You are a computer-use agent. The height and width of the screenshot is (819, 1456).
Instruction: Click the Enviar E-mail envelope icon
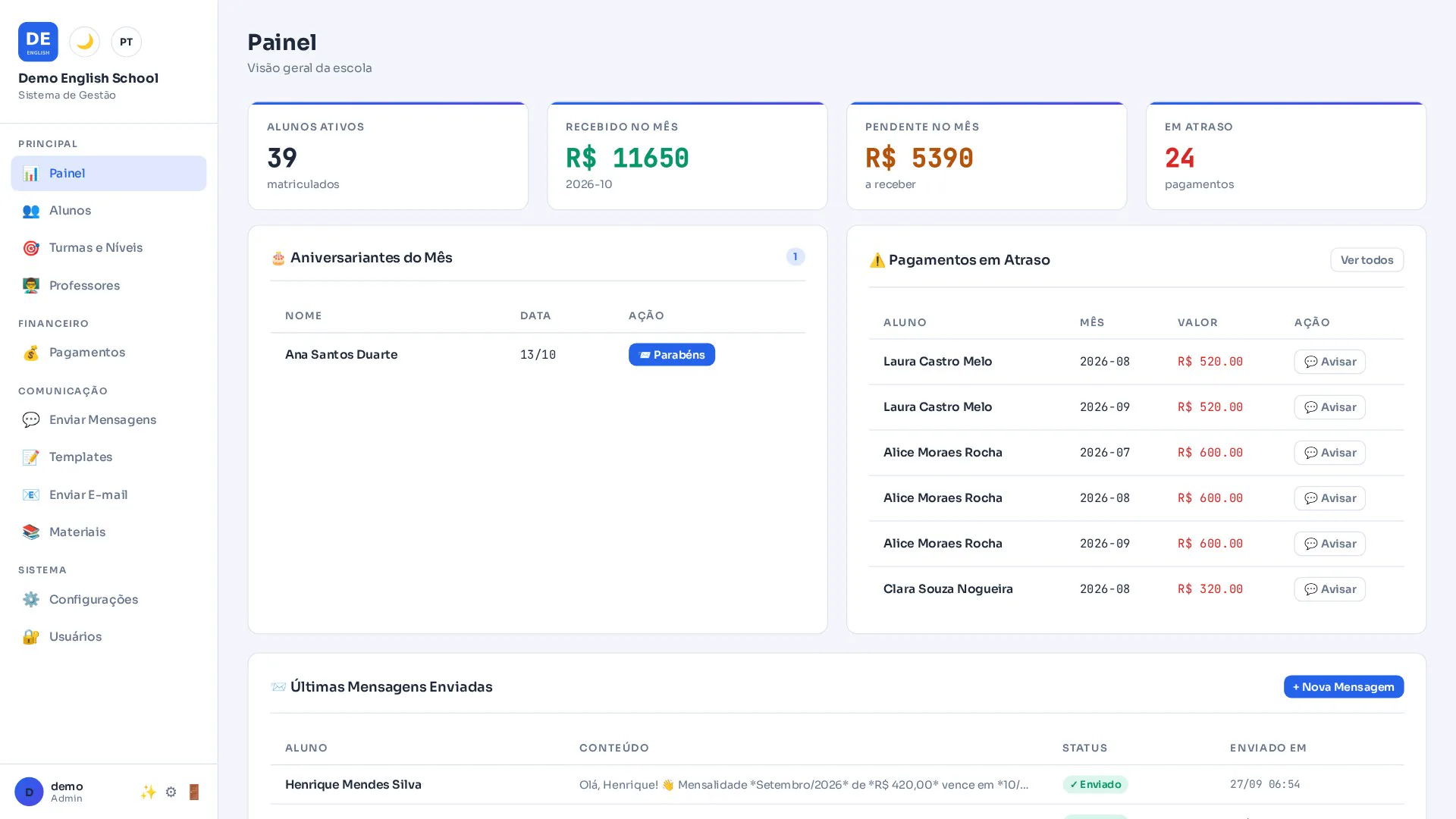pyautogui.click(x=30, y=494)
